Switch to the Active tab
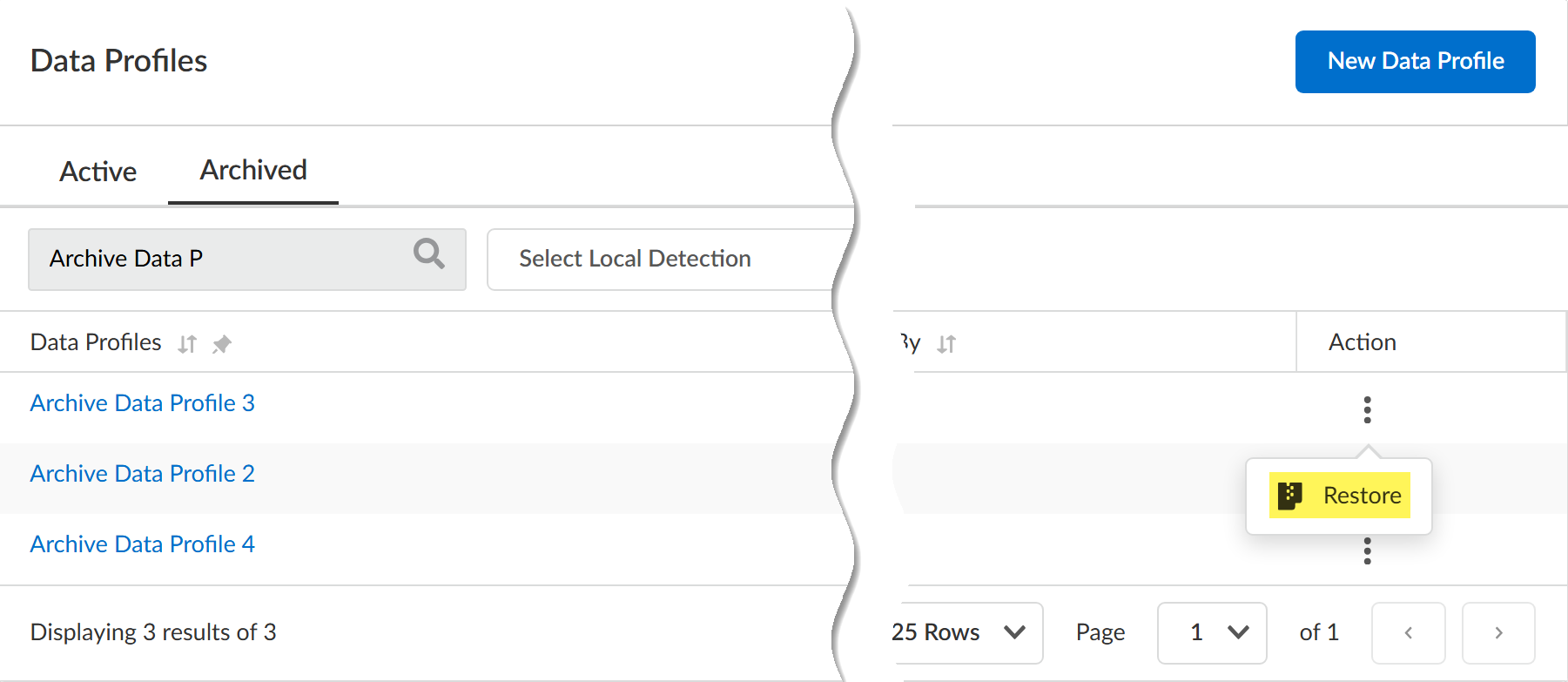This screenshot has height=682, width=1568. [x=98, y=172]
